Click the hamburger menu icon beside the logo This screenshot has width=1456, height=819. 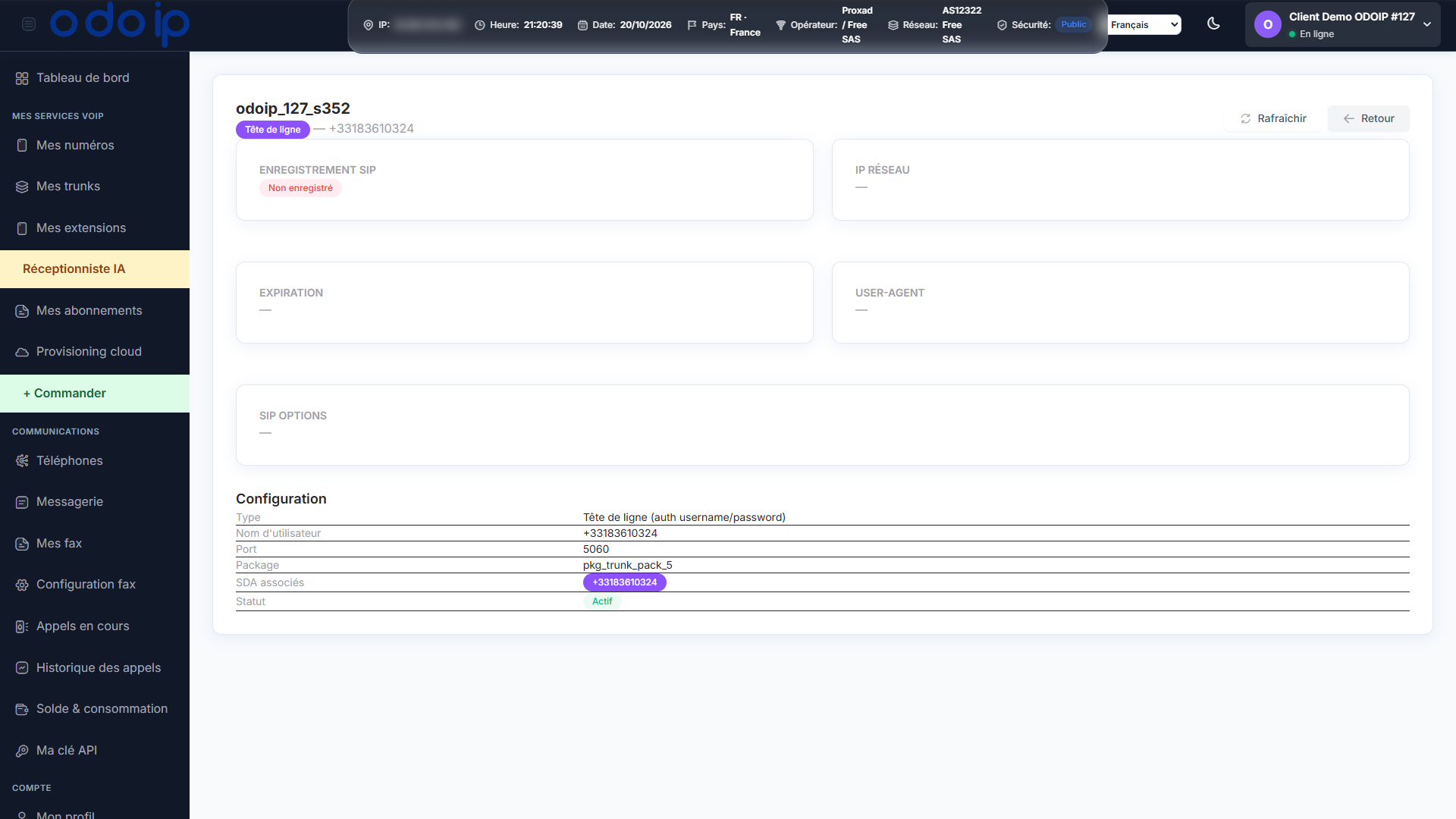(29, 24)
